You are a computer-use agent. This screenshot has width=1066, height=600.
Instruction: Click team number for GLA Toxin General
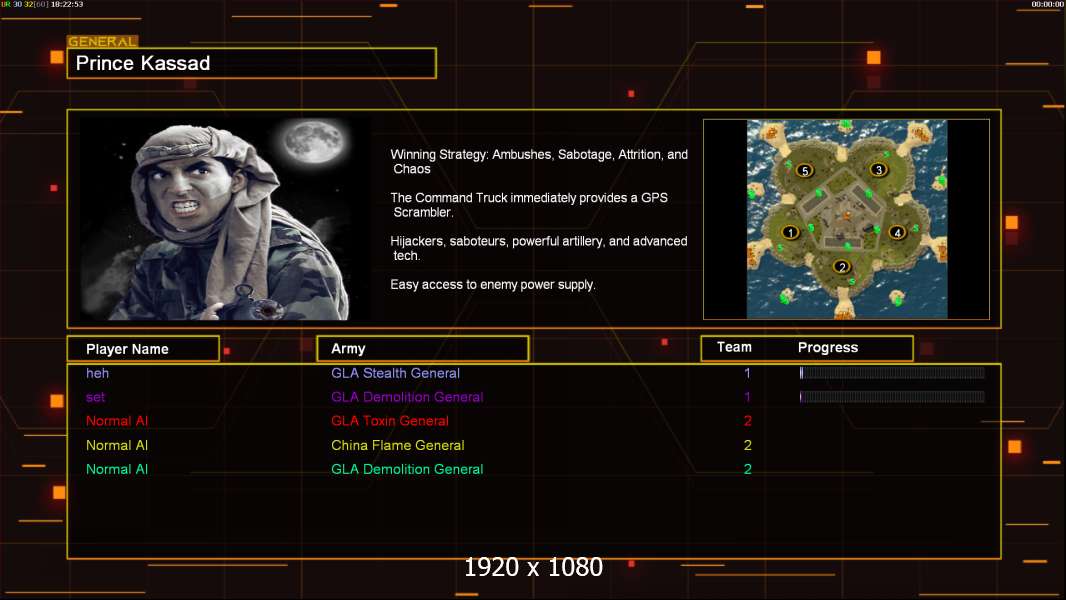[747, 421]
